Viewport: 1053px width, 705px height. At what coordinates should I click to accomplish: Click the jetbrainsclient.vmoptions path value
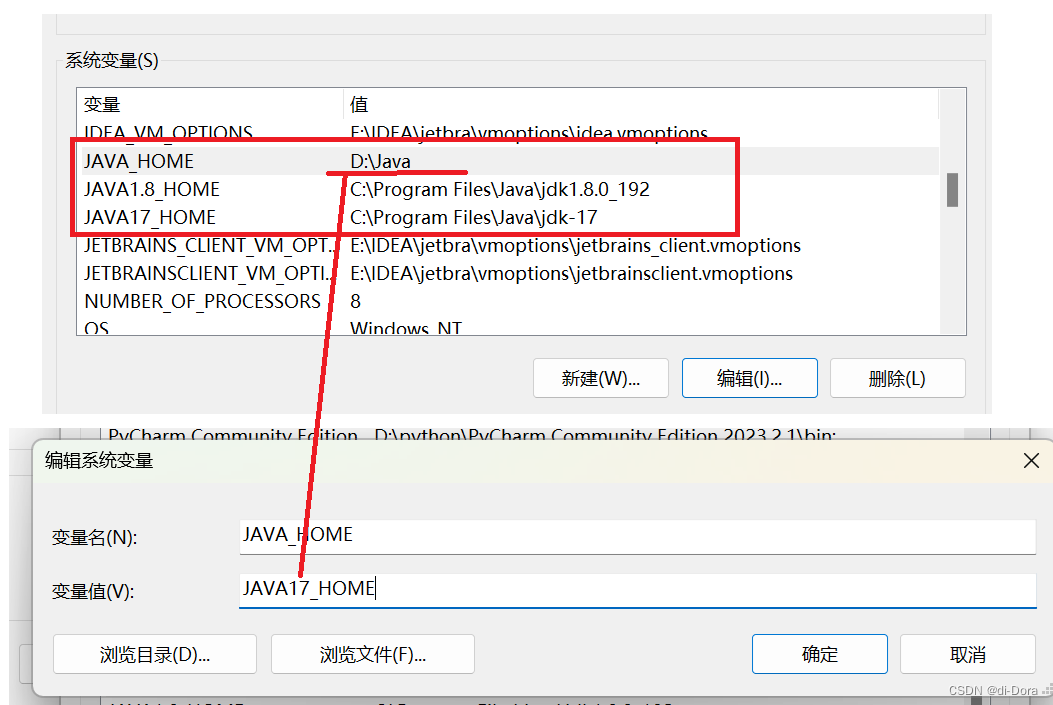pyautogui.click(x=571, y=274)
